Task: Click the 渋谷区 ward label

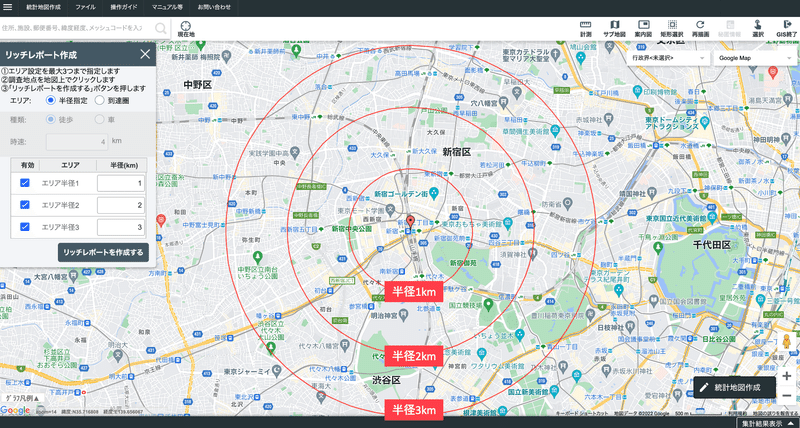Action: [x=387, y=381]
